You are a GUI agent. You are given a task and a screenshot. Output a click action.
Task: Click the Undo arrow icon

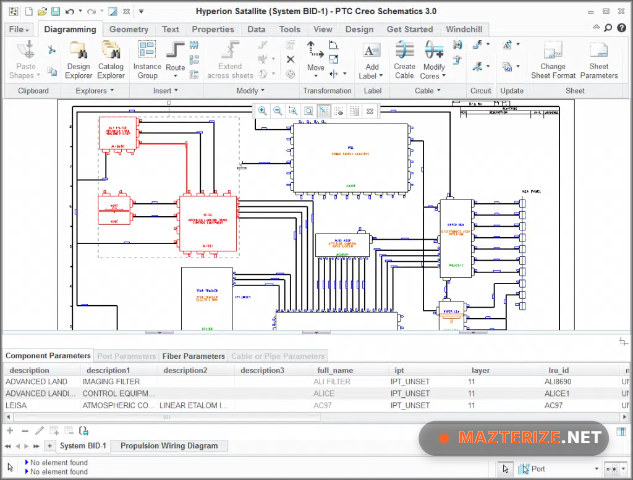(69, 11)
